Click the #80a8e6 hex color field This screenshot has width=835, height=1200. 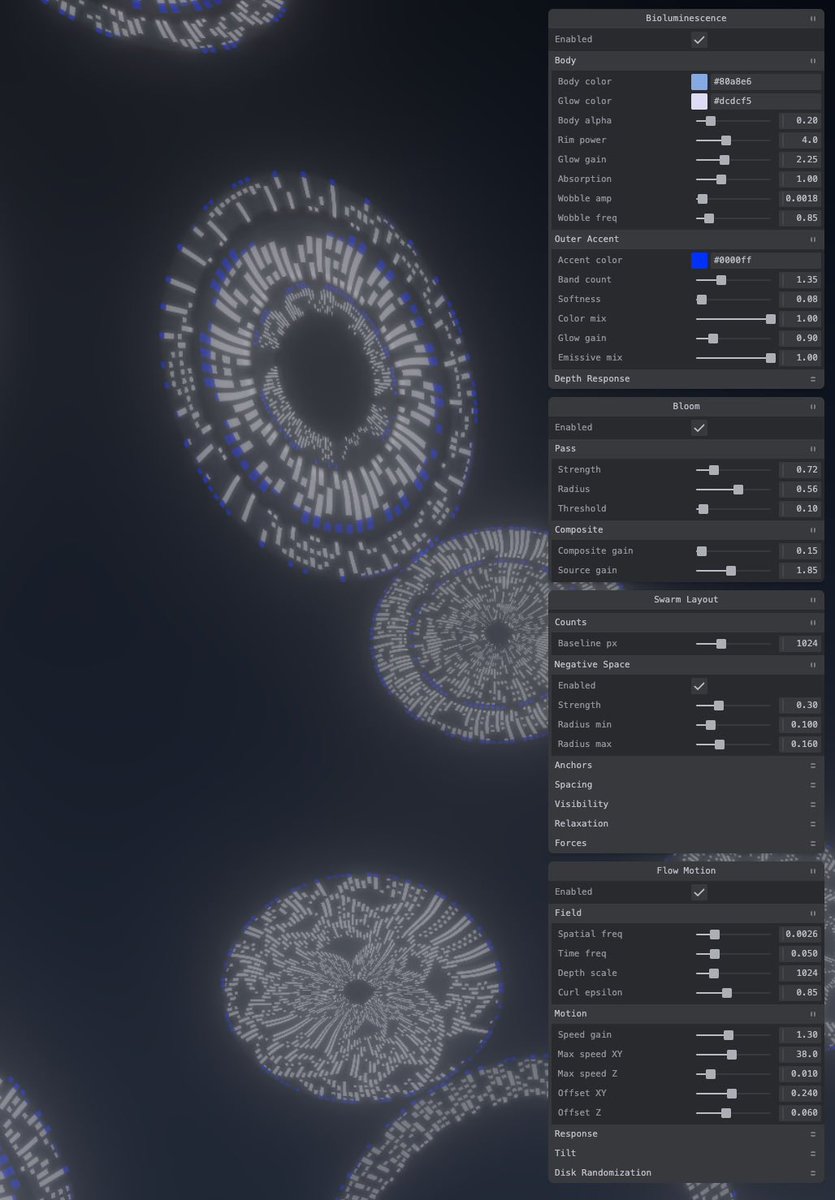[765, 82]
